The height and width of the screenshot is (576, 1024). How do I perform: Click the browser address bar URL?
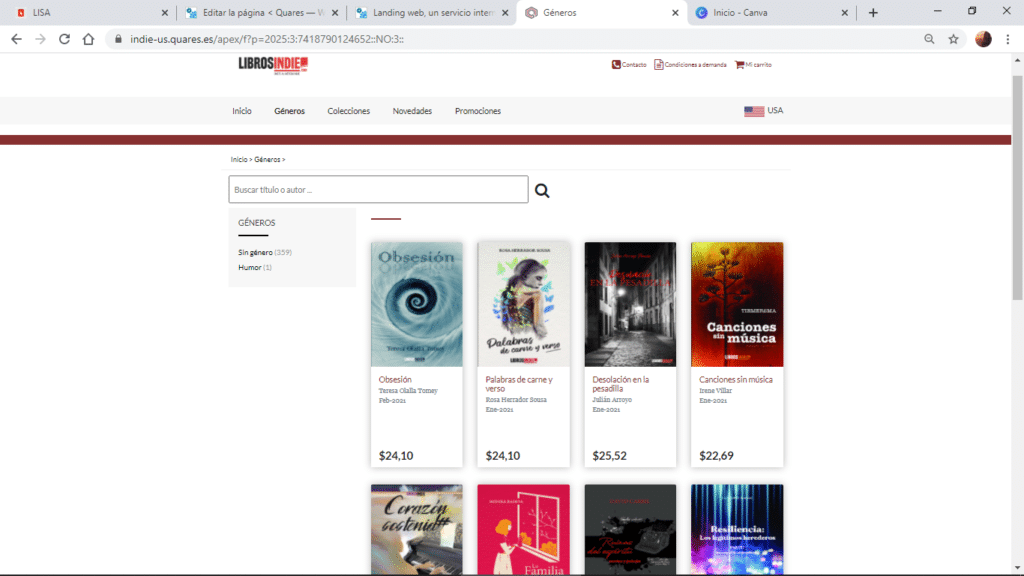(266, 39)
